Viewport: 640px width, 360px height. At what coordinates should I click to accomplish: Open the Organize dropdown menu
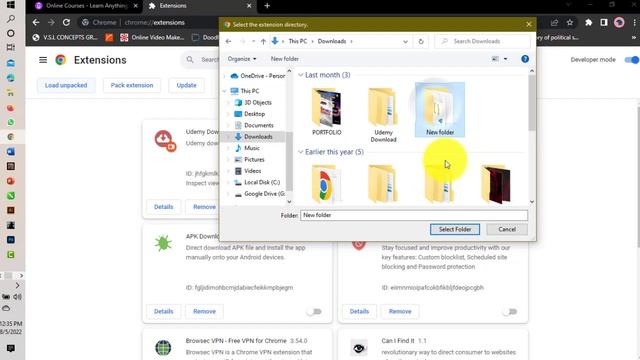[242, 59]
